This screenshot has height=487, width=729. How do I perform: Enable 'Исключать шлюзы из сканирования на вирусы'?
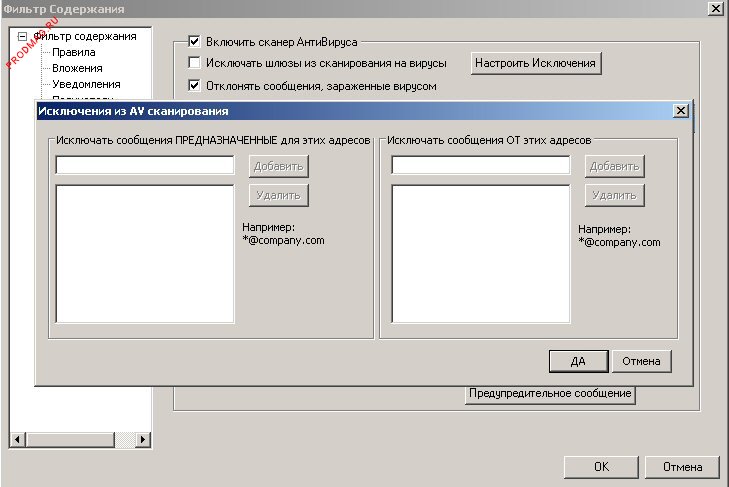point(195,63)
